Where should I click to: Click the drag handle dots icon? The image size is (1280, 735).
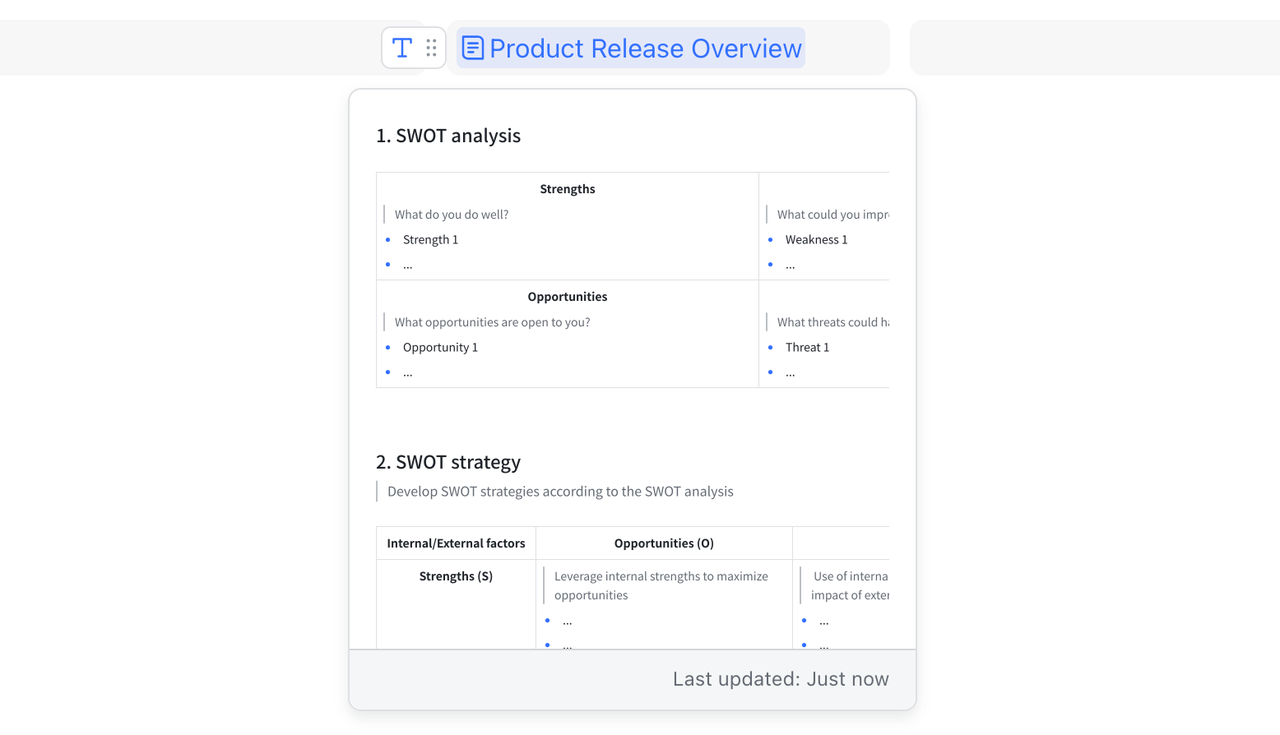[x=430, y=47]
